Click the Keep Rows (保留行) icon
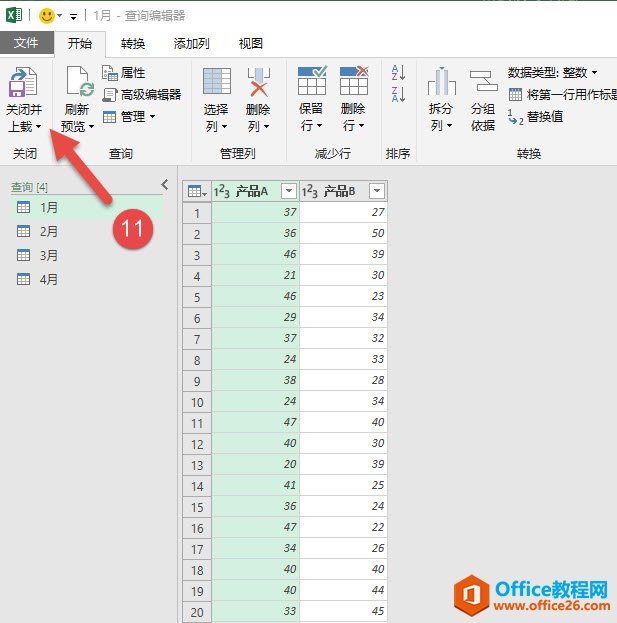The width and height of the screenshot is (617, 623). [311, 84]
